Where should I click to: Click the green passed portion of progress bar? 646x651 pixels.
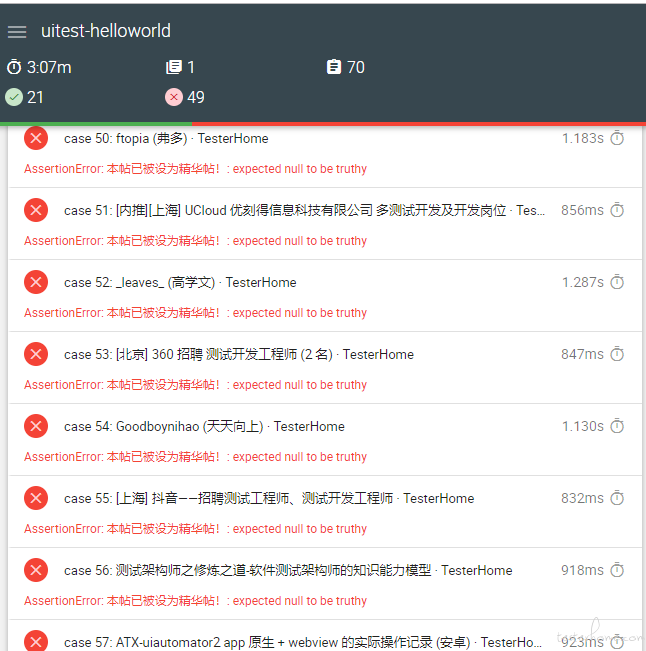tap(96, 124)
